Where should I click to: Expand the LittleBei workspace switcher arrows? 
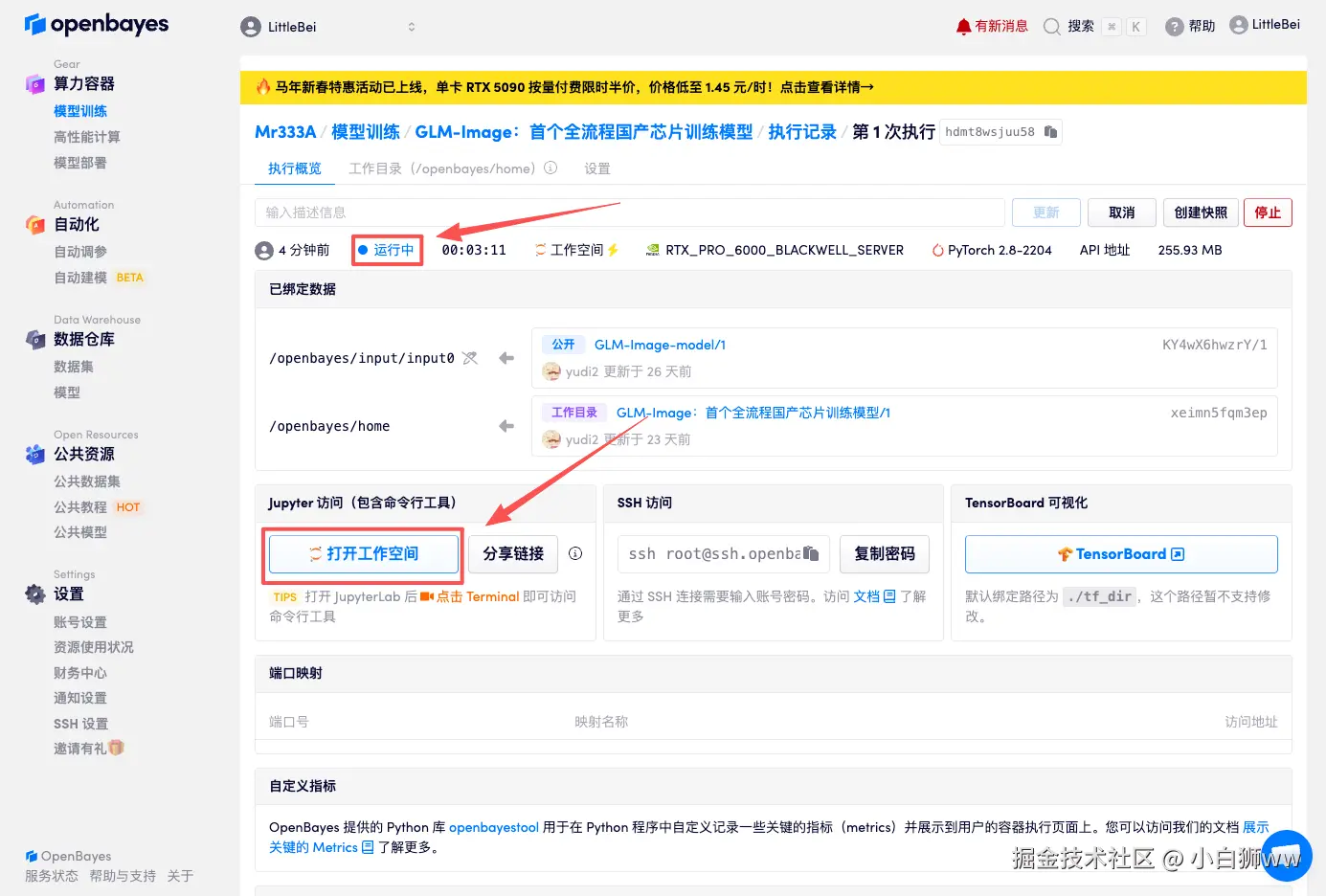(x=412, y=27)
